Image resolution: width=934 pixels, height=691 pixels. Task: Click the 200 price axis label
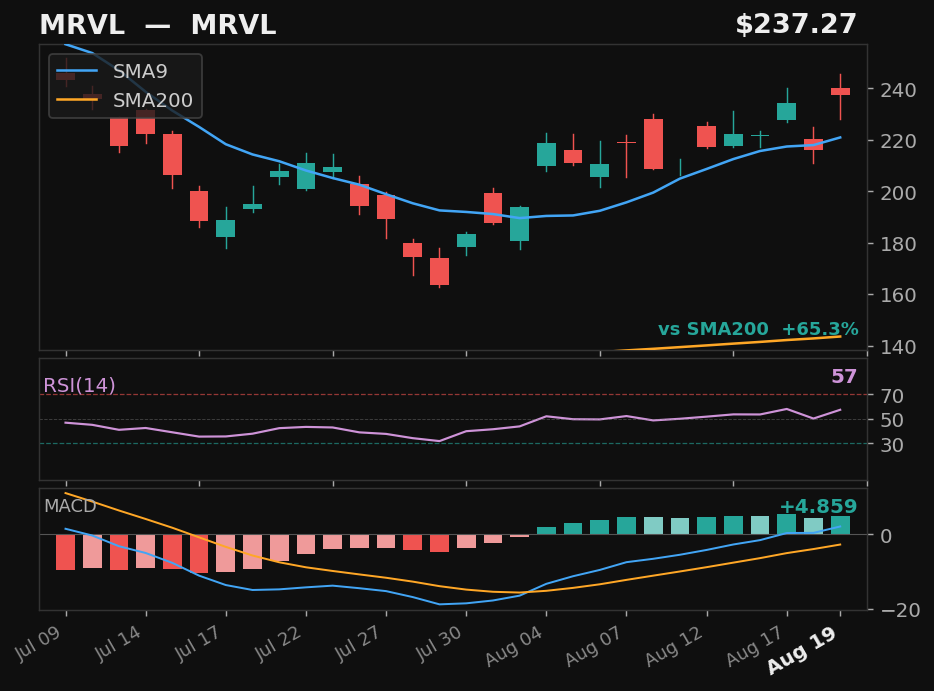coord(898,192)
